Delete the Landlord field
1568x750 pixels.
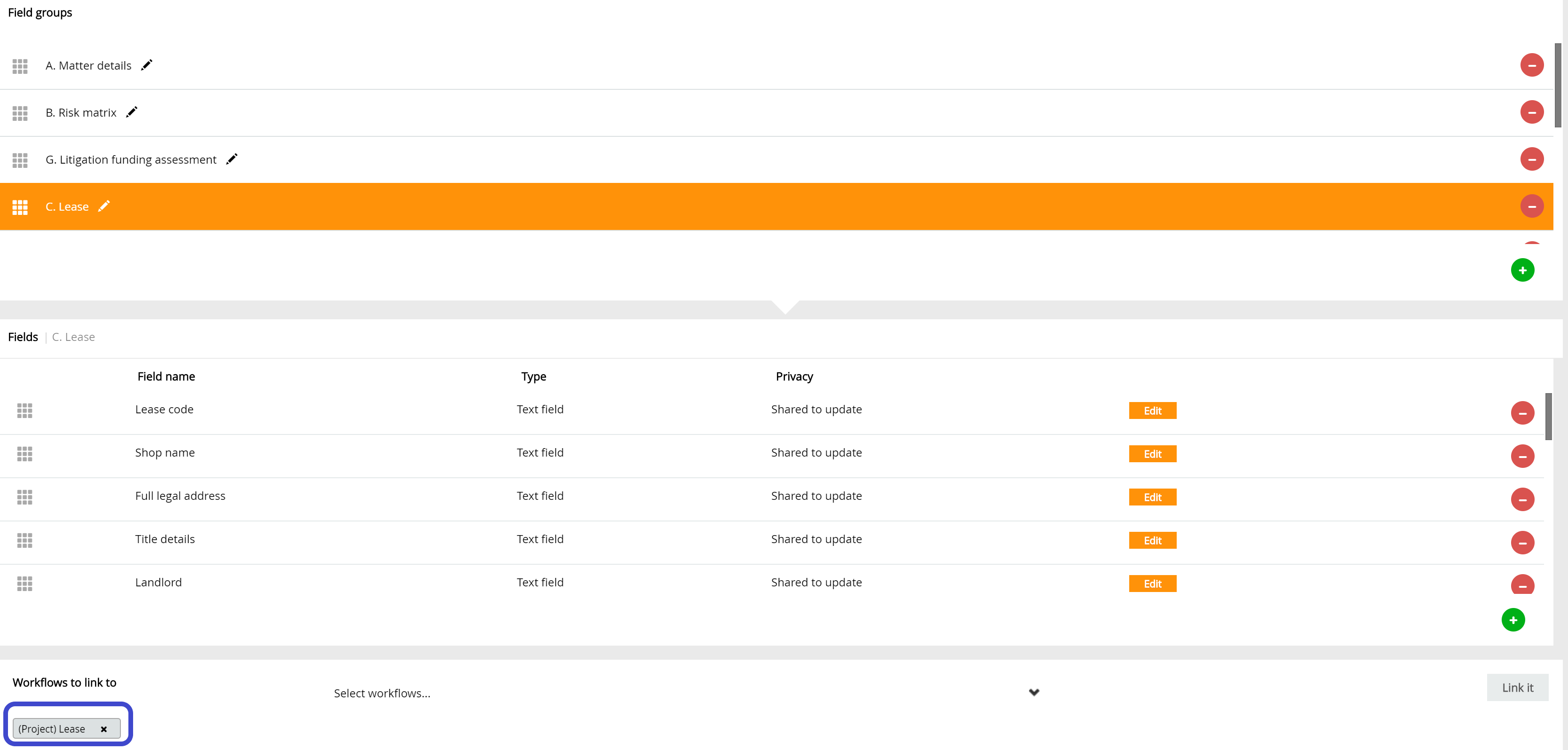1522,584
